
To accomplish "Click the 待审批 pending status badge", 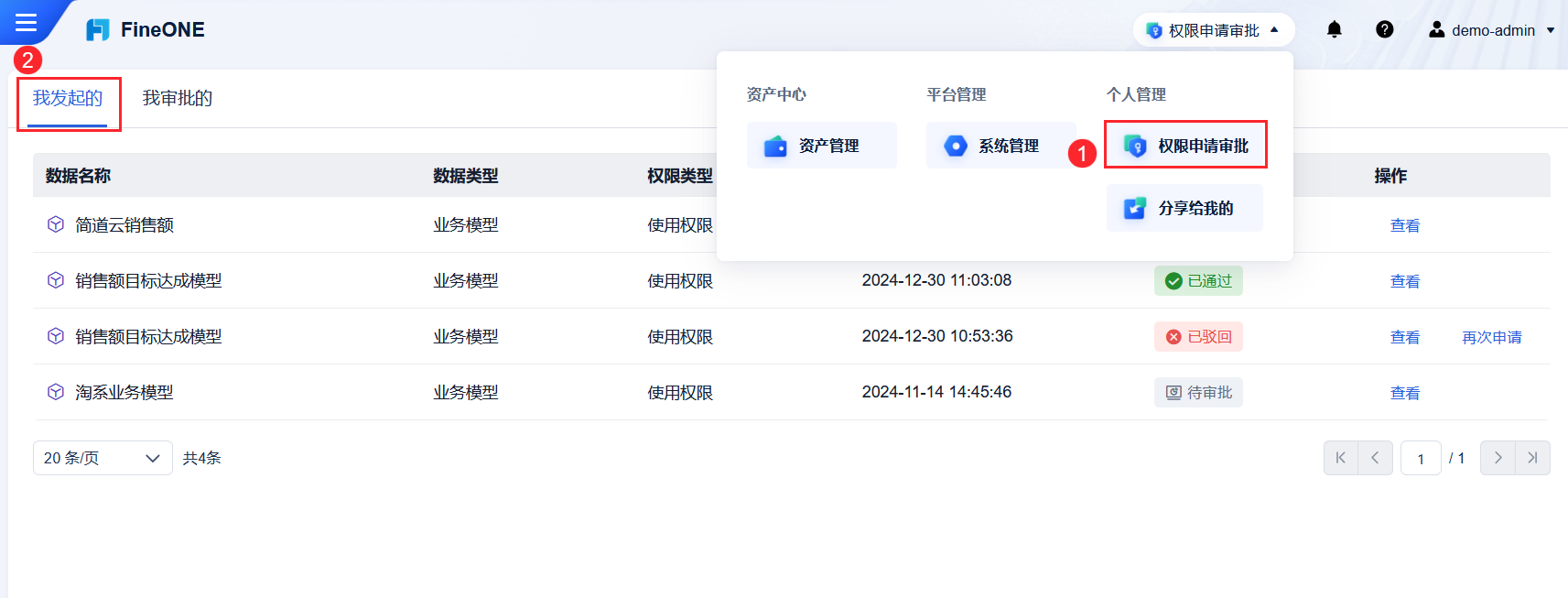I will [1198, 393].
